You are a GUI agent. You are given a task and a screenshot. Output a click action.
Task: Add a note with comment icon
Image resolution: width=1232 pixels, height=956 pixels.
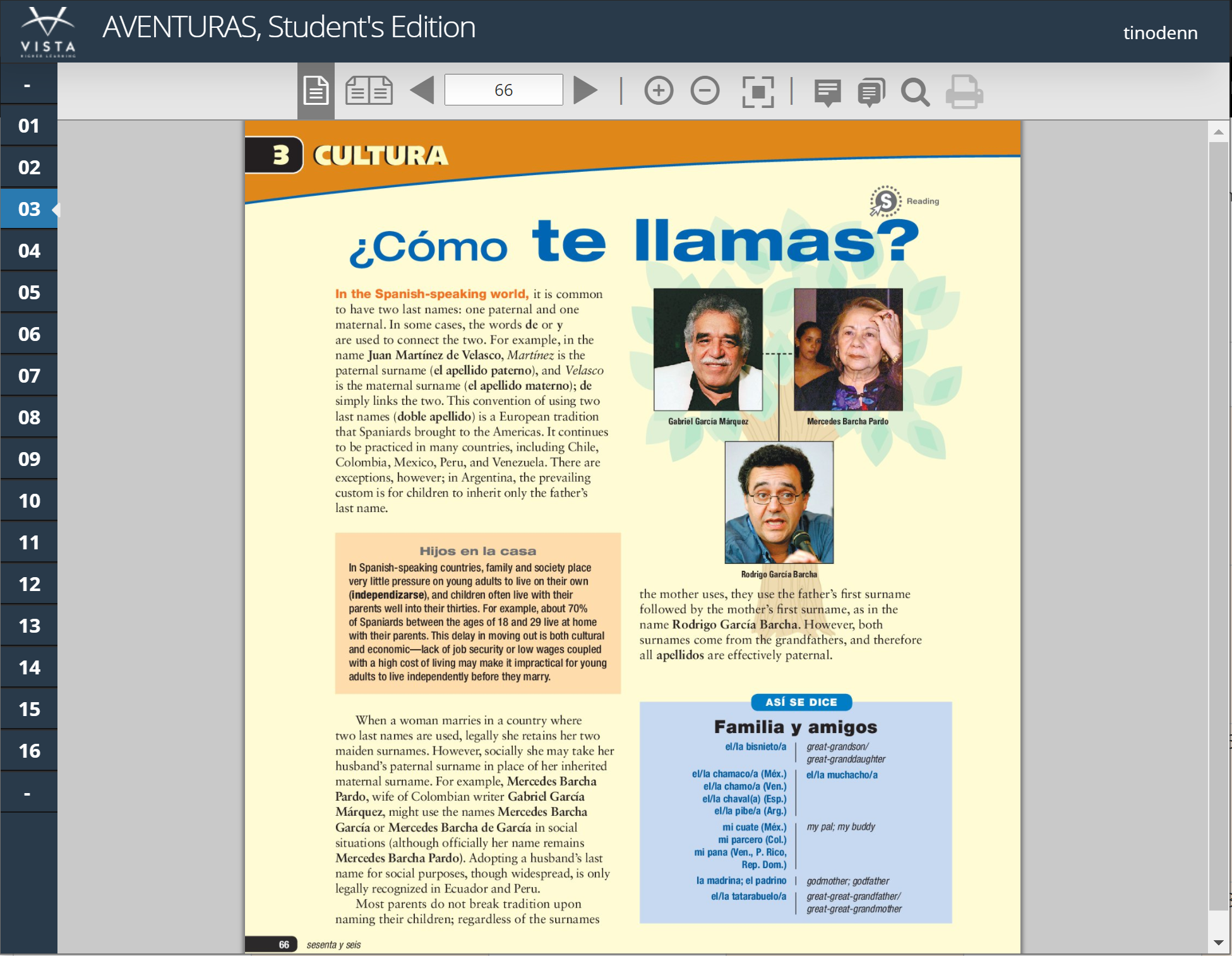click(x=827, y=92)
